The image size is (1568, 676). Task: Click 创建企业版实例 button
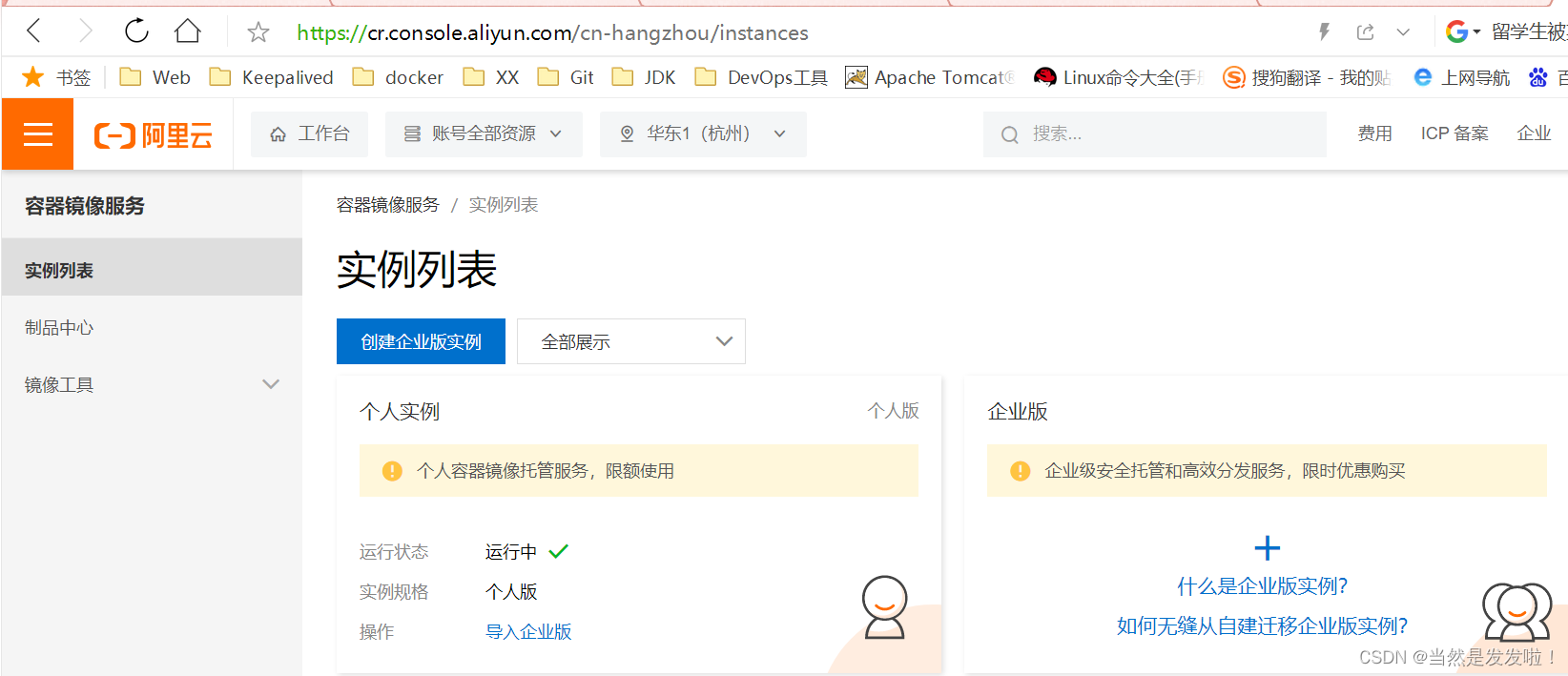click(x=421, y=341)
